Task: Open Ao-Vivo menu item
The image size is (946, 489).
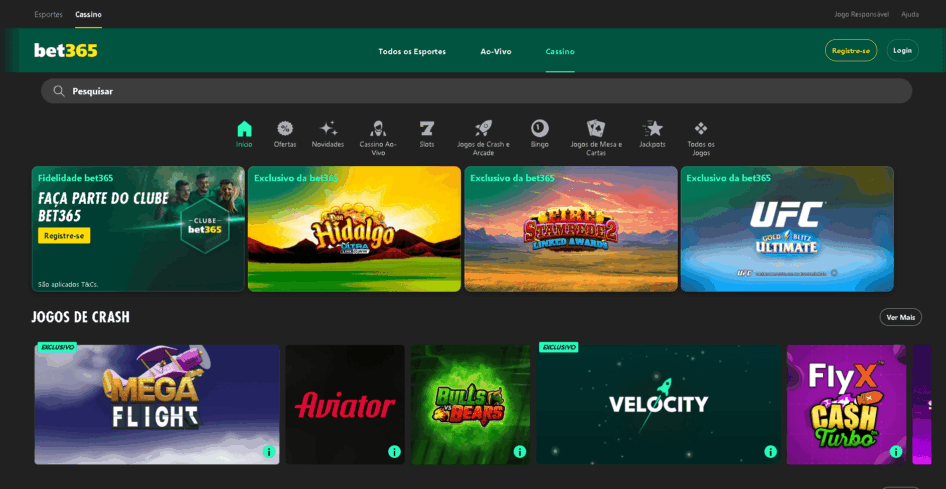Action: tap(496, 52)
